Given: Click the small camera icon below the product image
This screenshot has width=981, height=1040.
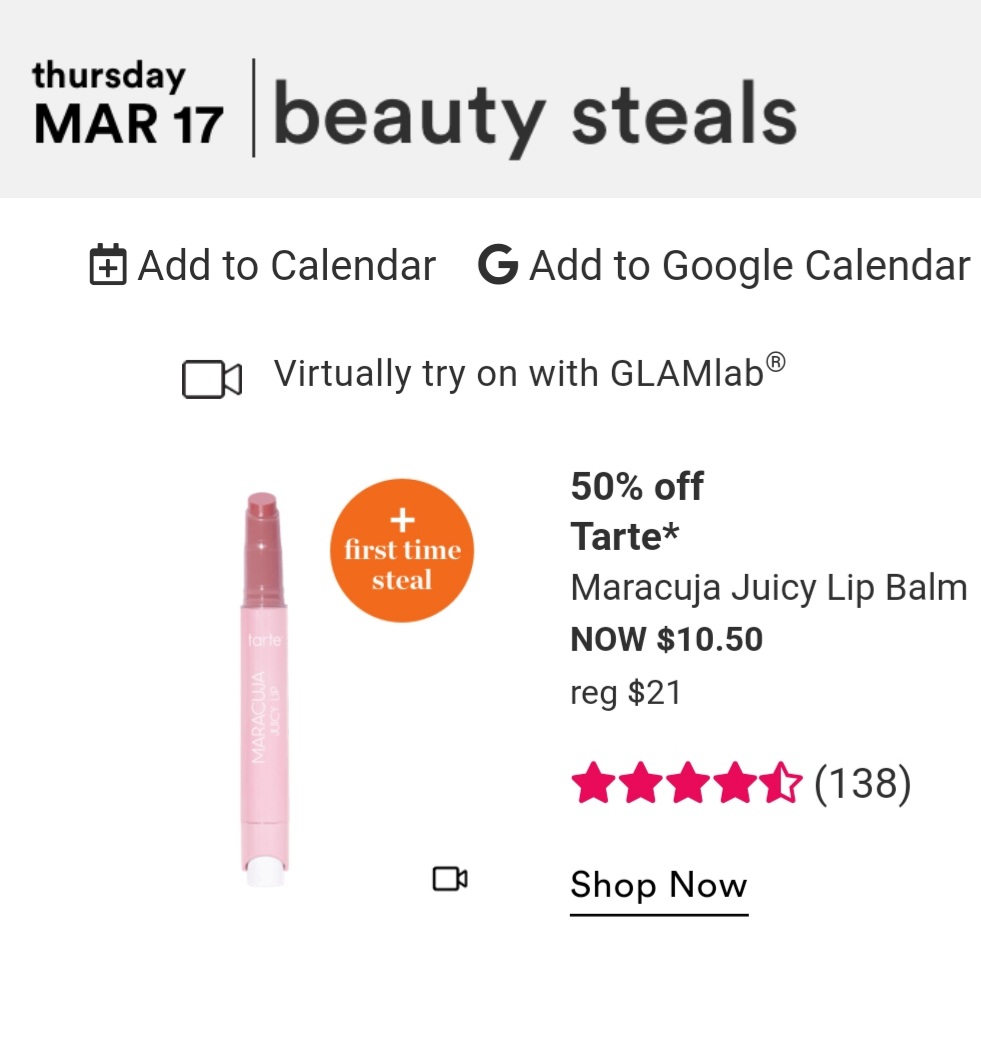Looking at the screenshot, I should [450, 879].
